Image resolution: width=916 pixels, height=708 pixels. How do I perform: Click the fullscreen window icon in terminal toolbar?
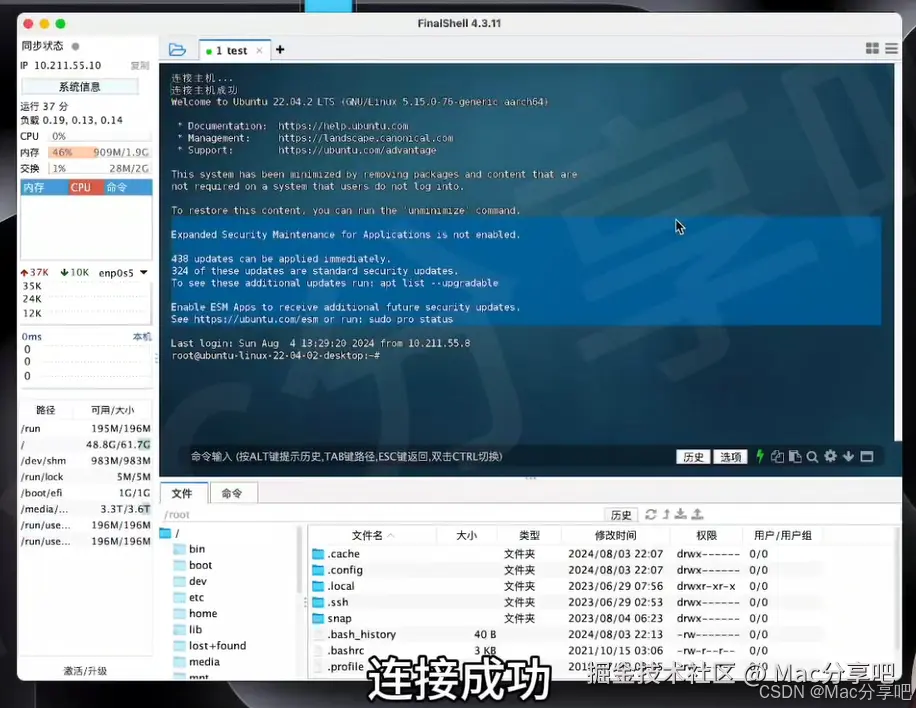(x=867, y=456)
